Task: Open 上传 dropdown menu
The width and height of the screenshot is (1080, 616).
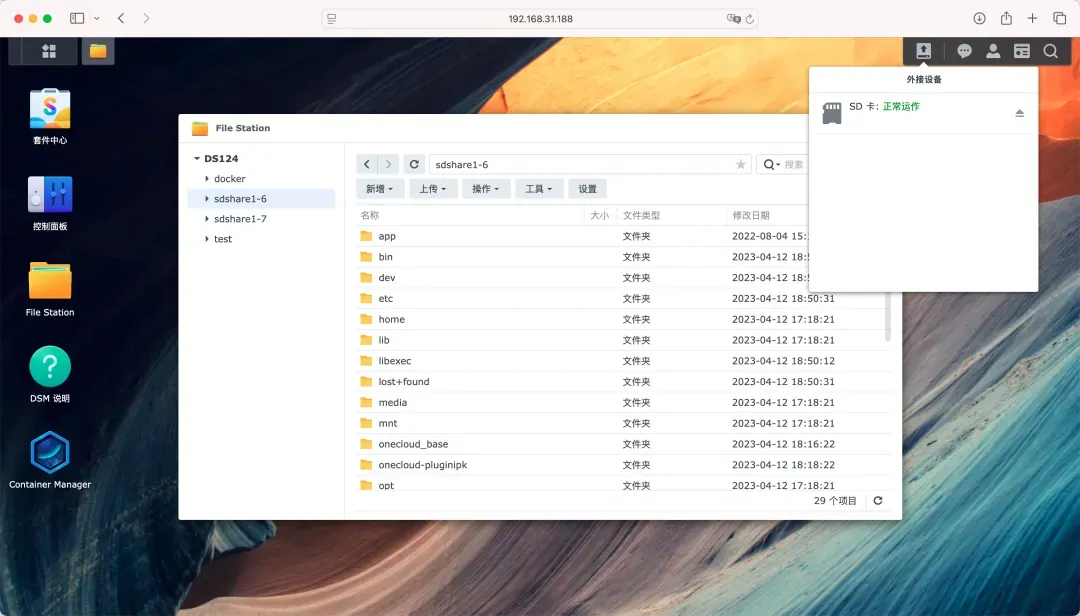Action: [x=433, y=189]
